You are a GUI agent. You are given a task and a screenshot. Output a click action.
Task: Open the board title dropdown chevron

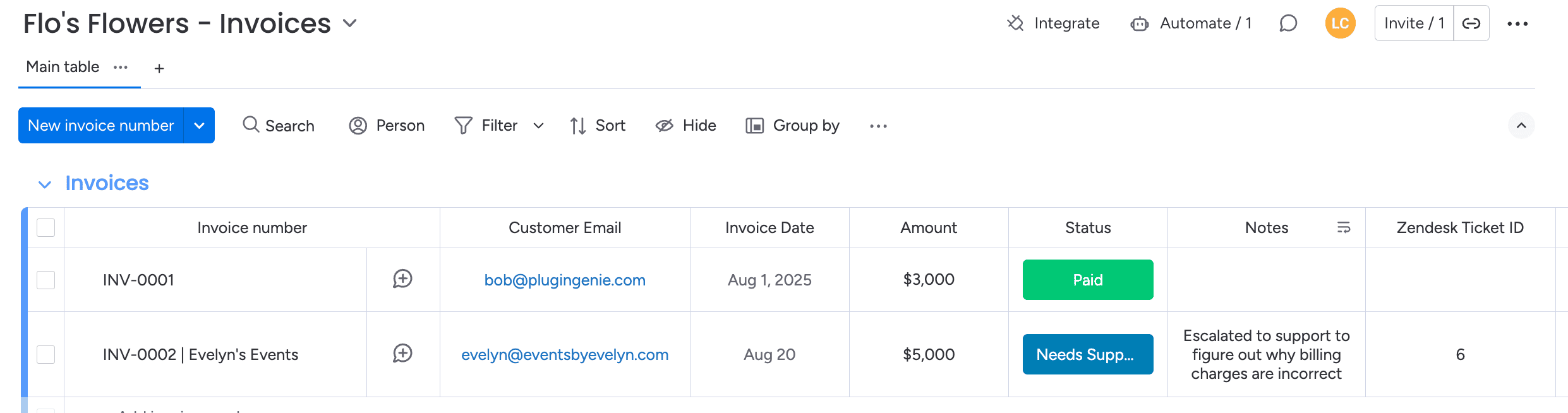349,24
